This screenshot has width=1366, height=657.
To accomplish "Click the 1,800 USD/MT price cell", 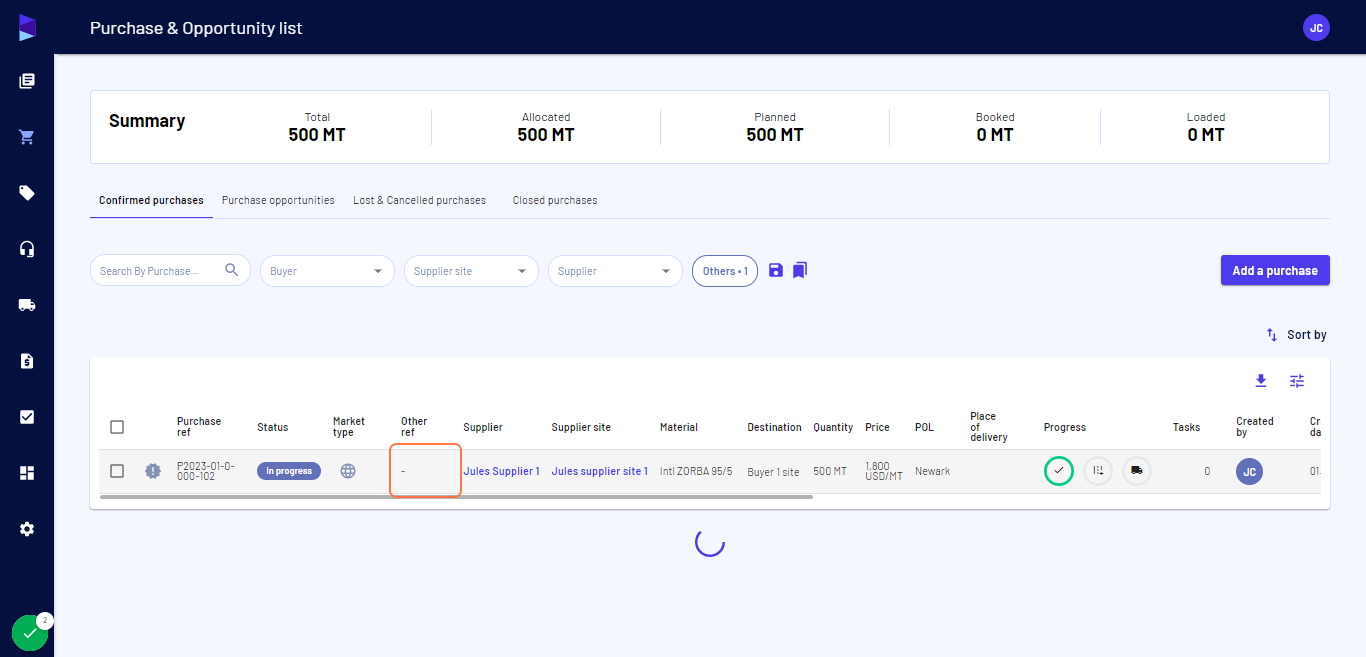I will click(x=884, y=471).
